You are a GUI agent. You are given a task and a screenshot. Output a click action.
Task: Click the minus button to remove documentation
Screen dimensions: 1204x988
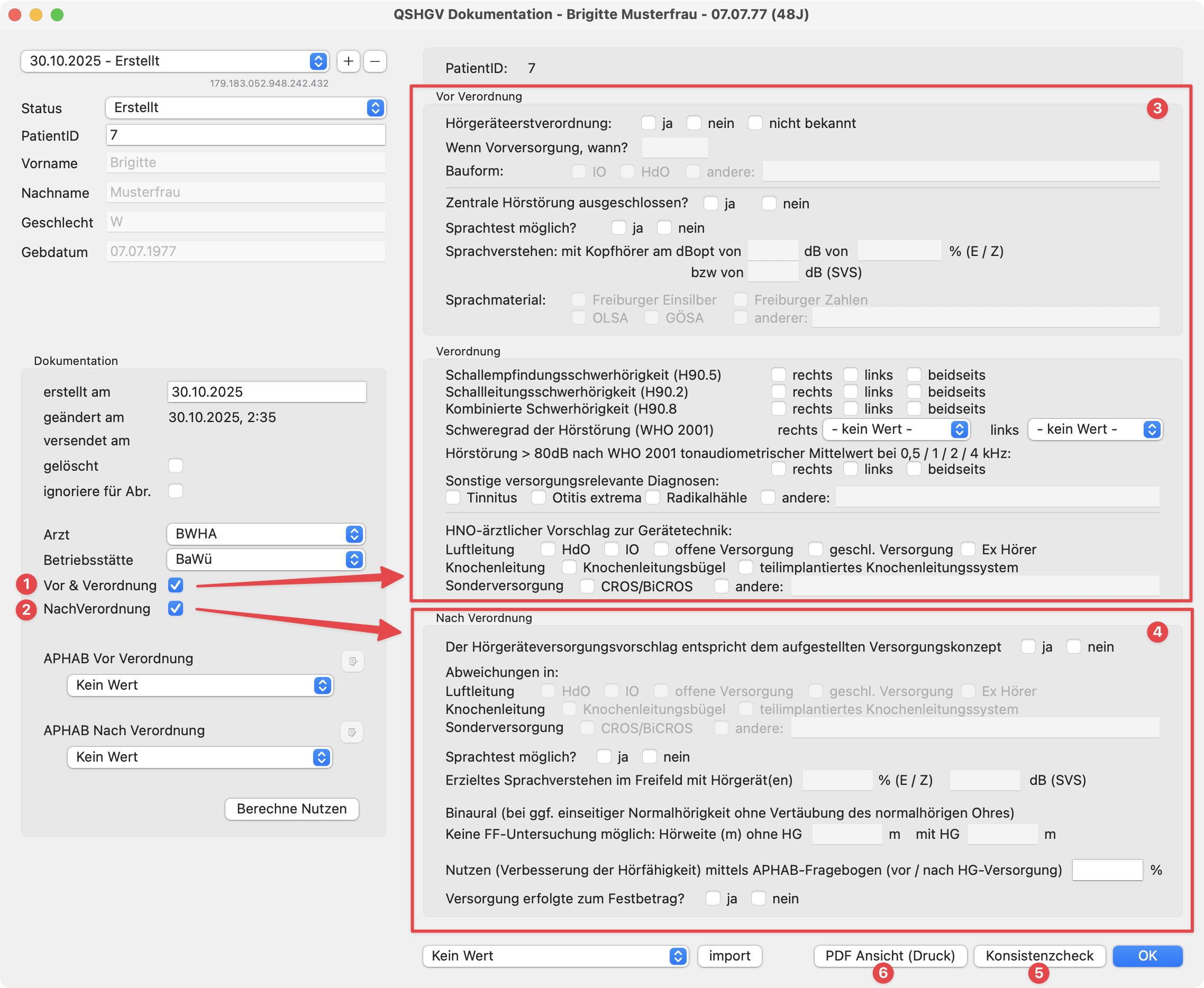tap(375, 61)
